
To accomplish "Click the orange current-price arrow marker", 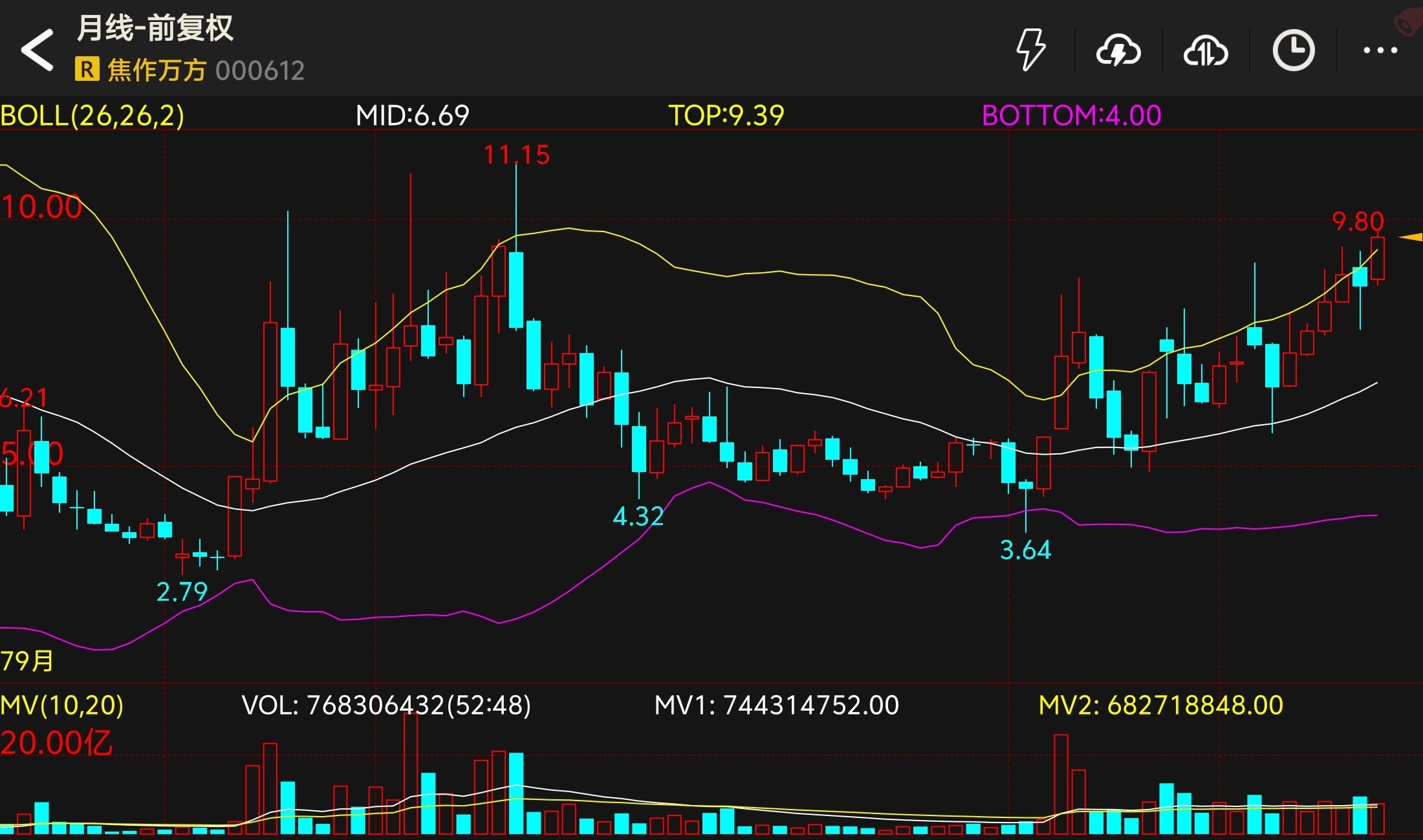I will pos(1410,238).
